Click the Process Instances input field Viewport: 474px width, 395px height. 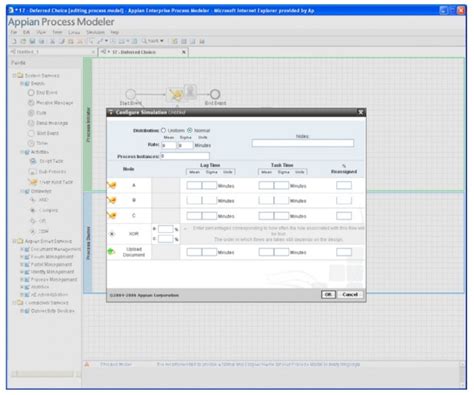click(185, 156)
